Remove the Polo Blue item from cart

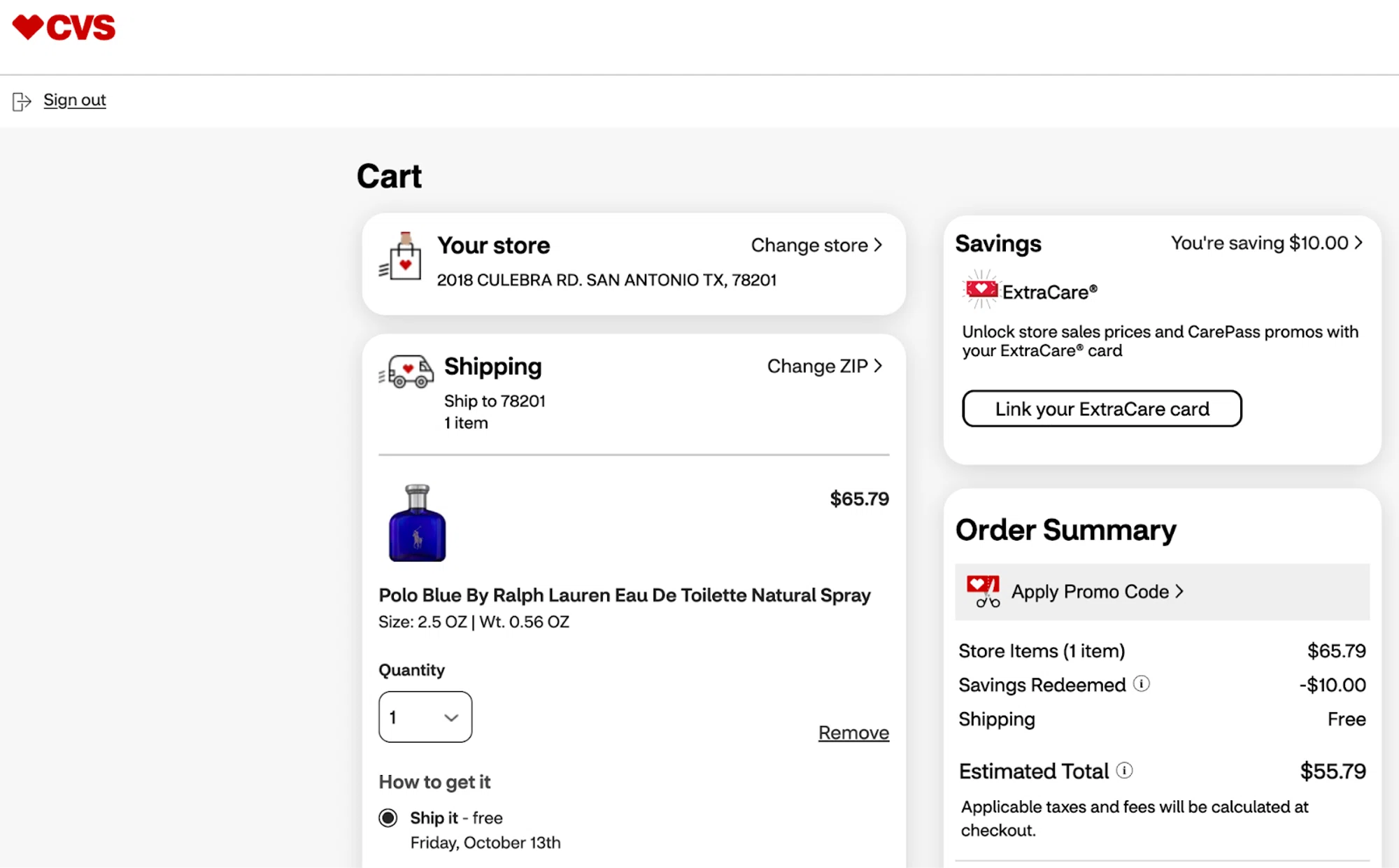click(x=853, y=732)
